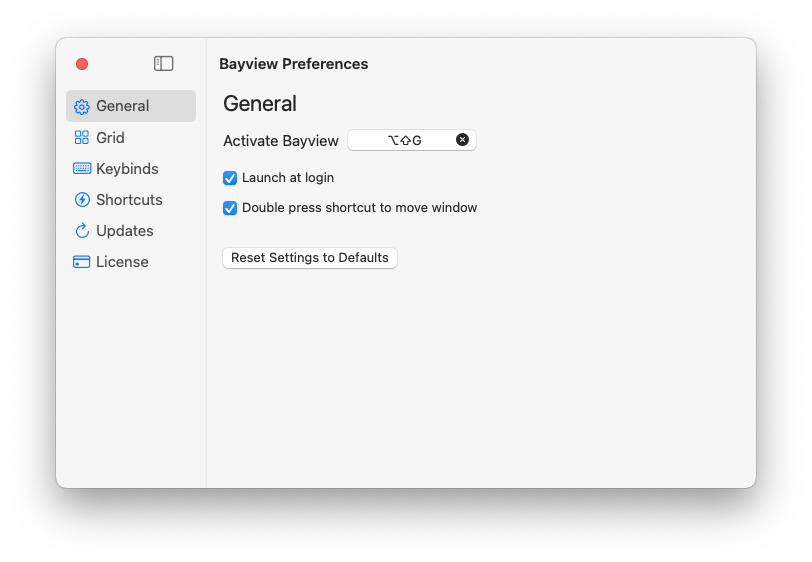Click the Updates circular arrow icon
812x562 pixels.
(x=82, y=231)
